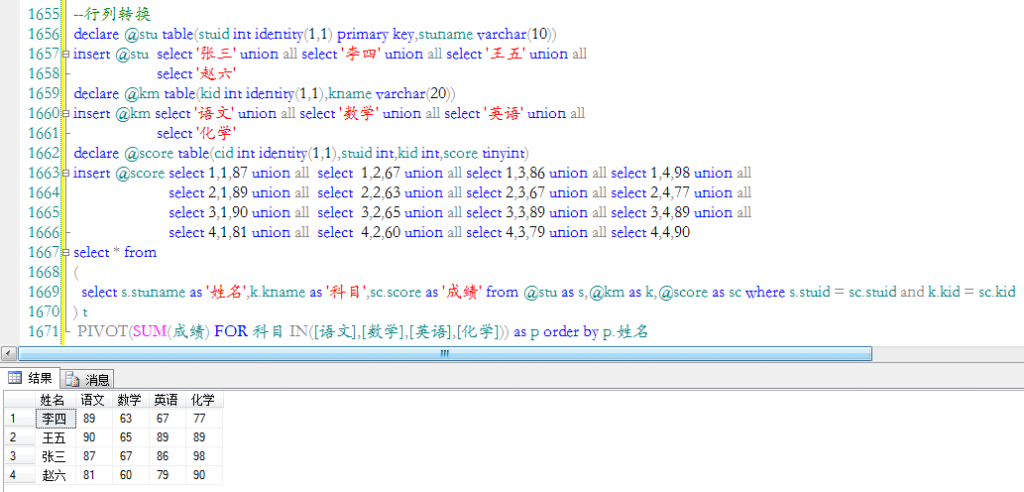Click the cell with score 81
1024x492 pixels.
click(x=95, y=475)
